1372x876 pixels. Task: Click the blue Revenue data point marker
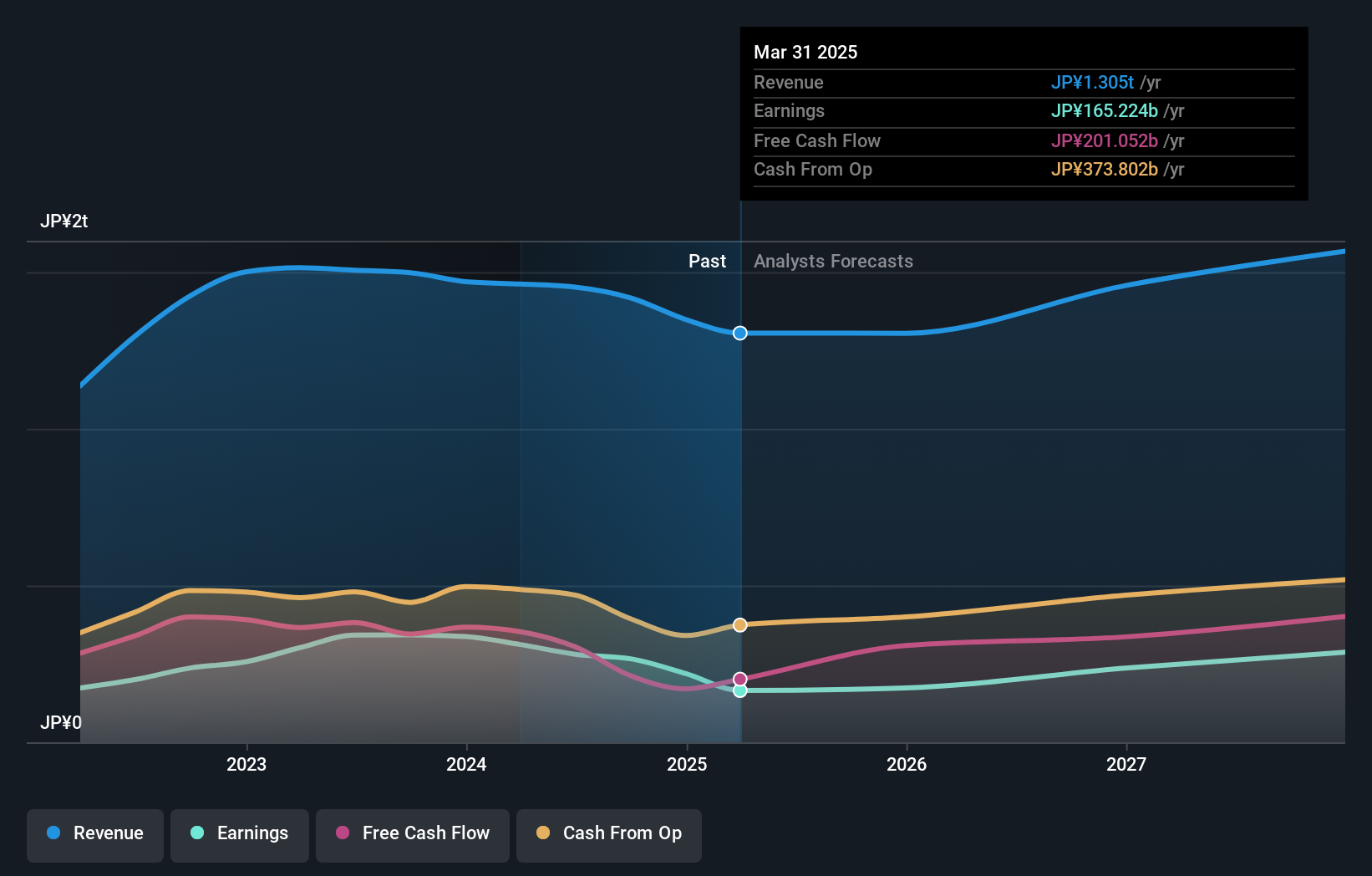[x=740, y=334]
